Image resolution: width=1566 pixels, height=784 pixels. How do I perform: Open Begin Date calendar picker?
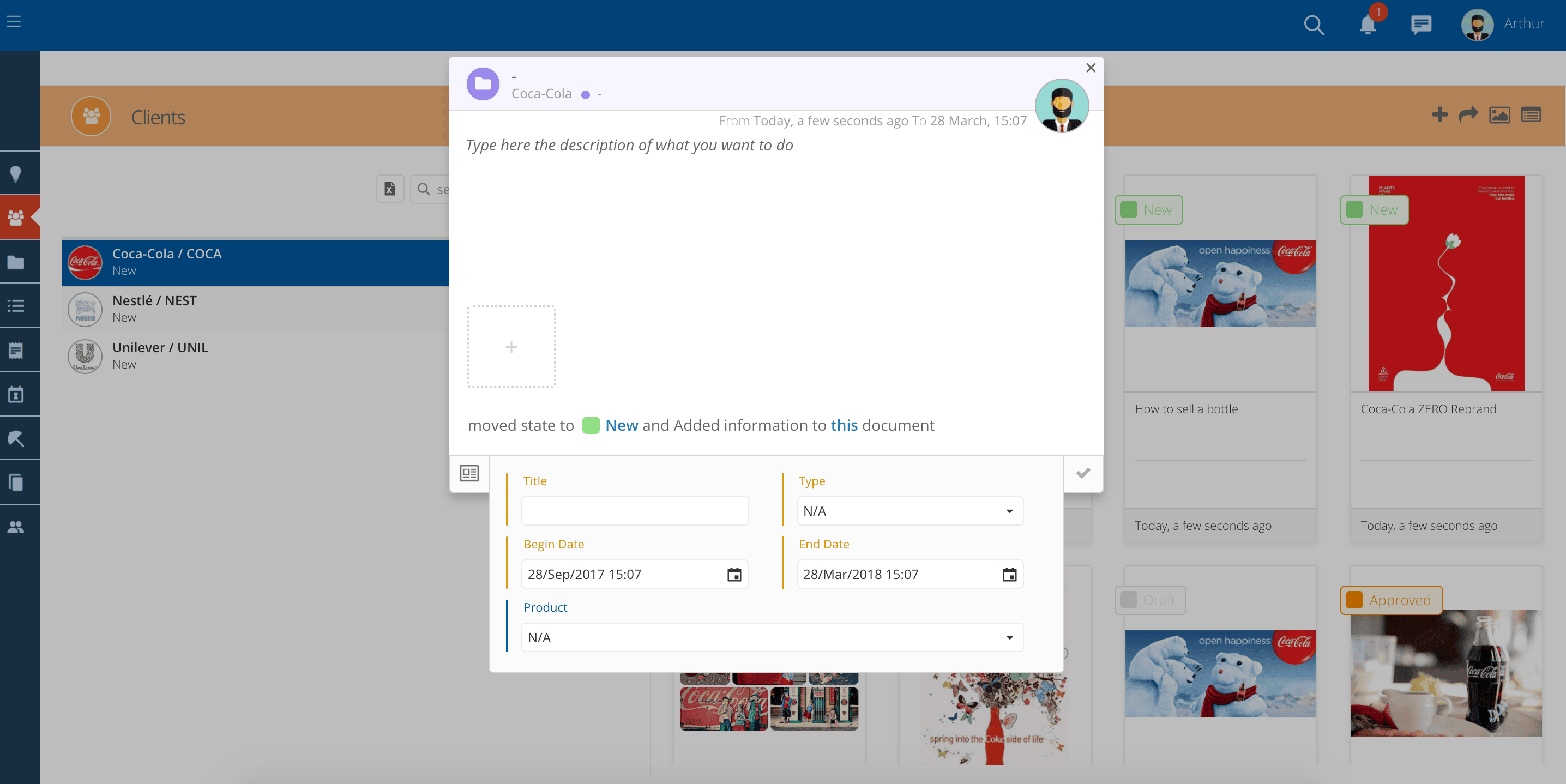[x=734, y=574]
